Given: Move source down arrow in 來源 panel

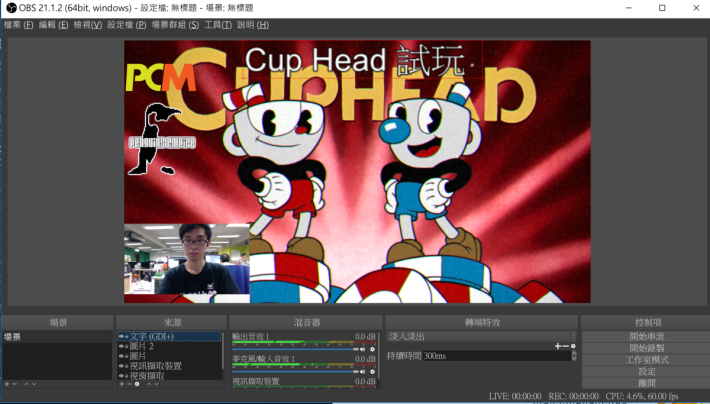Looking at the screenshot, I should pyautogui.click(x=157, y=384).
